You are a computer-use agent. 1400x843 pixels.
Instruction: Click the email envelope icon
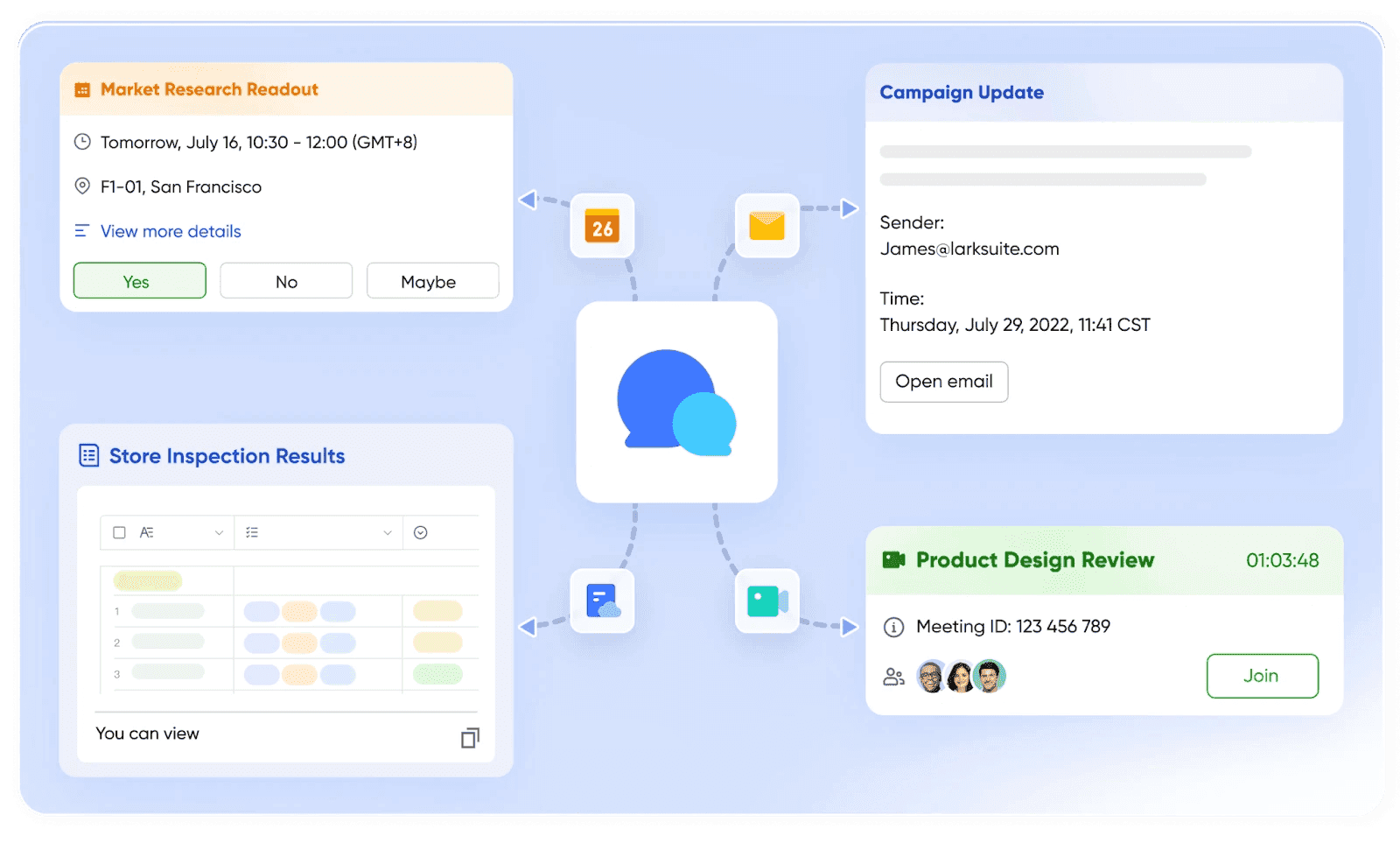pyautogui.click(x=766, y=225)
